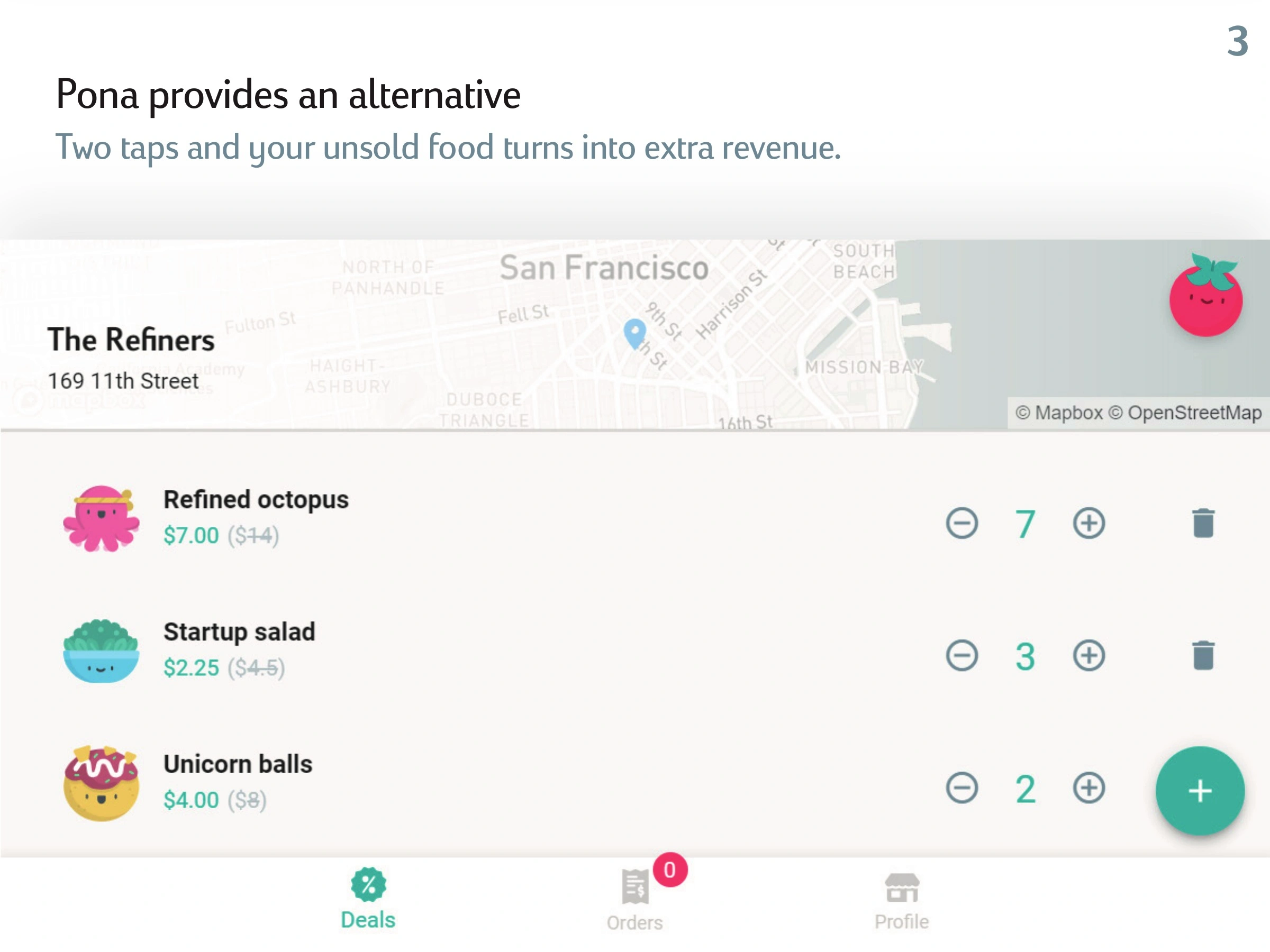Select the Unicorn balls deal name
Screen dimensions: 1270x952
[238, 764]
